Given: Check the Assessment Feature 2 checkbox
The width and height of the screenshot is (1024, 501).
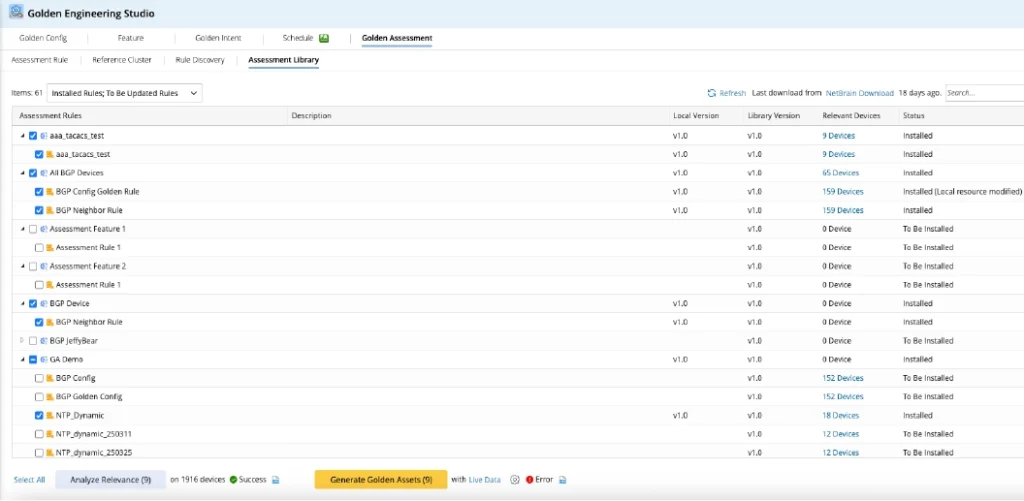Looking at the screenshot, I should (x=33, y=267).
